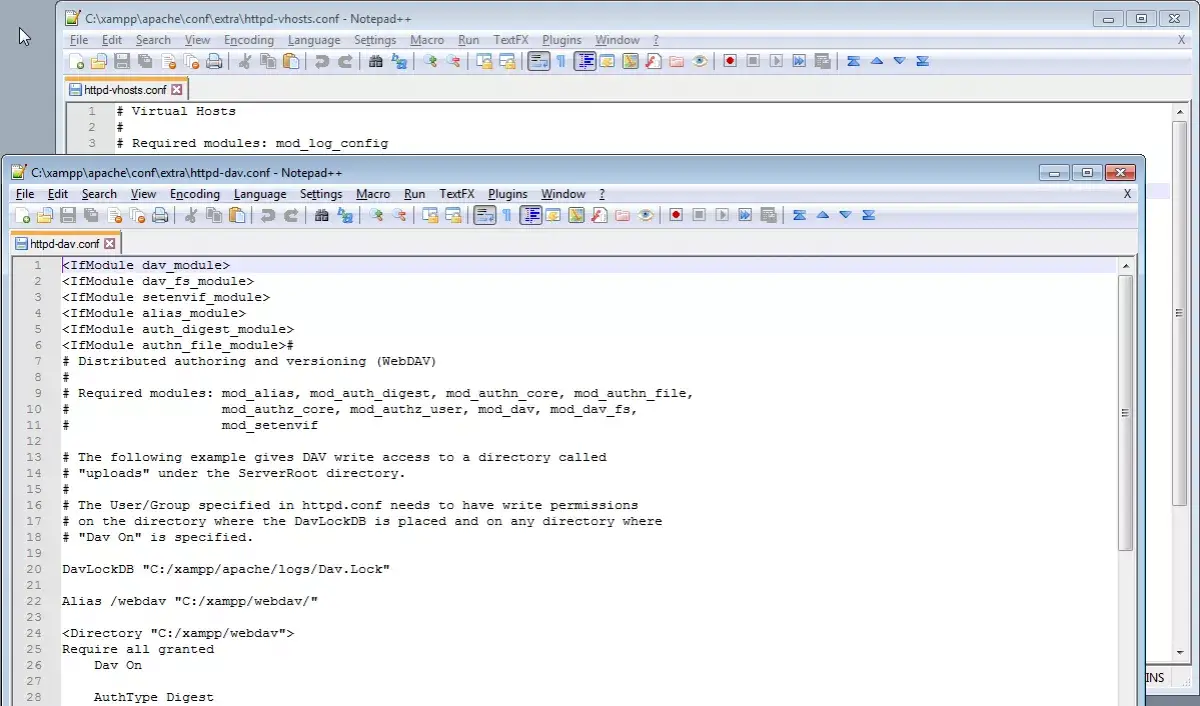
Task: Open File menu in httpd-dav.conf window
Action: click(x=25, y=194)
